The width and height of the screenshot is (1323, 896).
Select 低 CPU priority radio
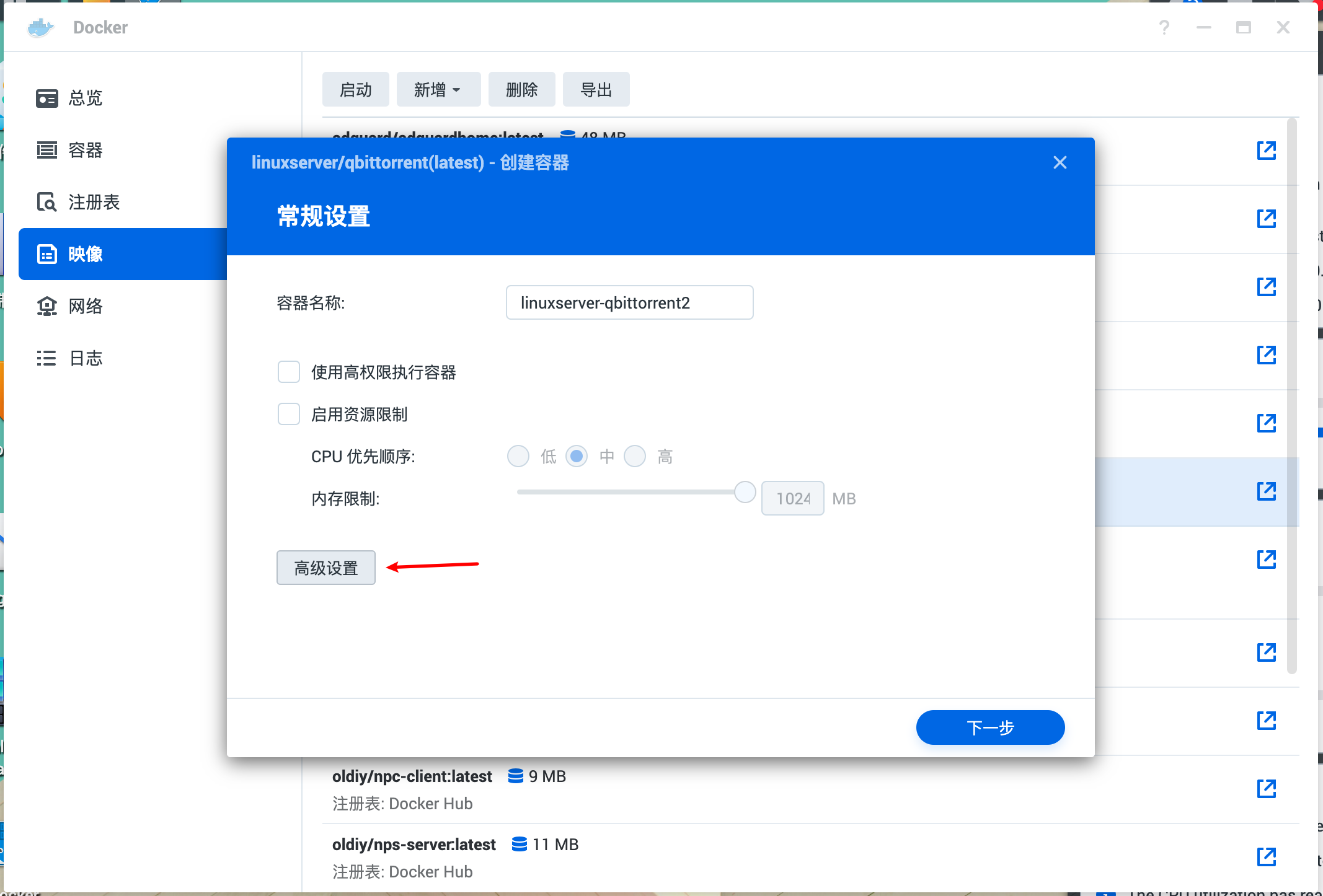tap(518, 456)
